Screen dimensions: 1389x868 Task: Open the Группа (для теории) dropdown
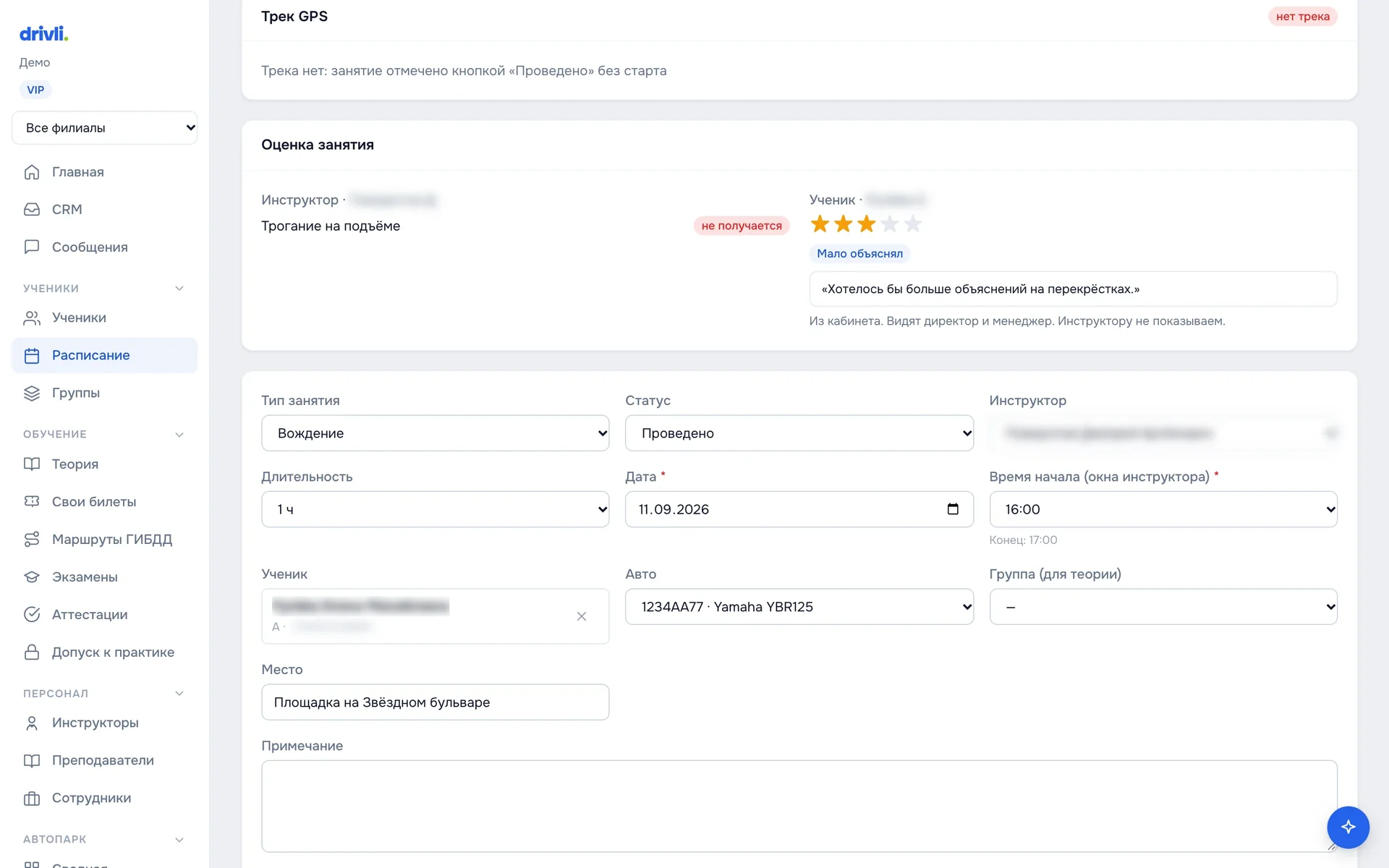pyautogui.click(x=1163, y=607)
